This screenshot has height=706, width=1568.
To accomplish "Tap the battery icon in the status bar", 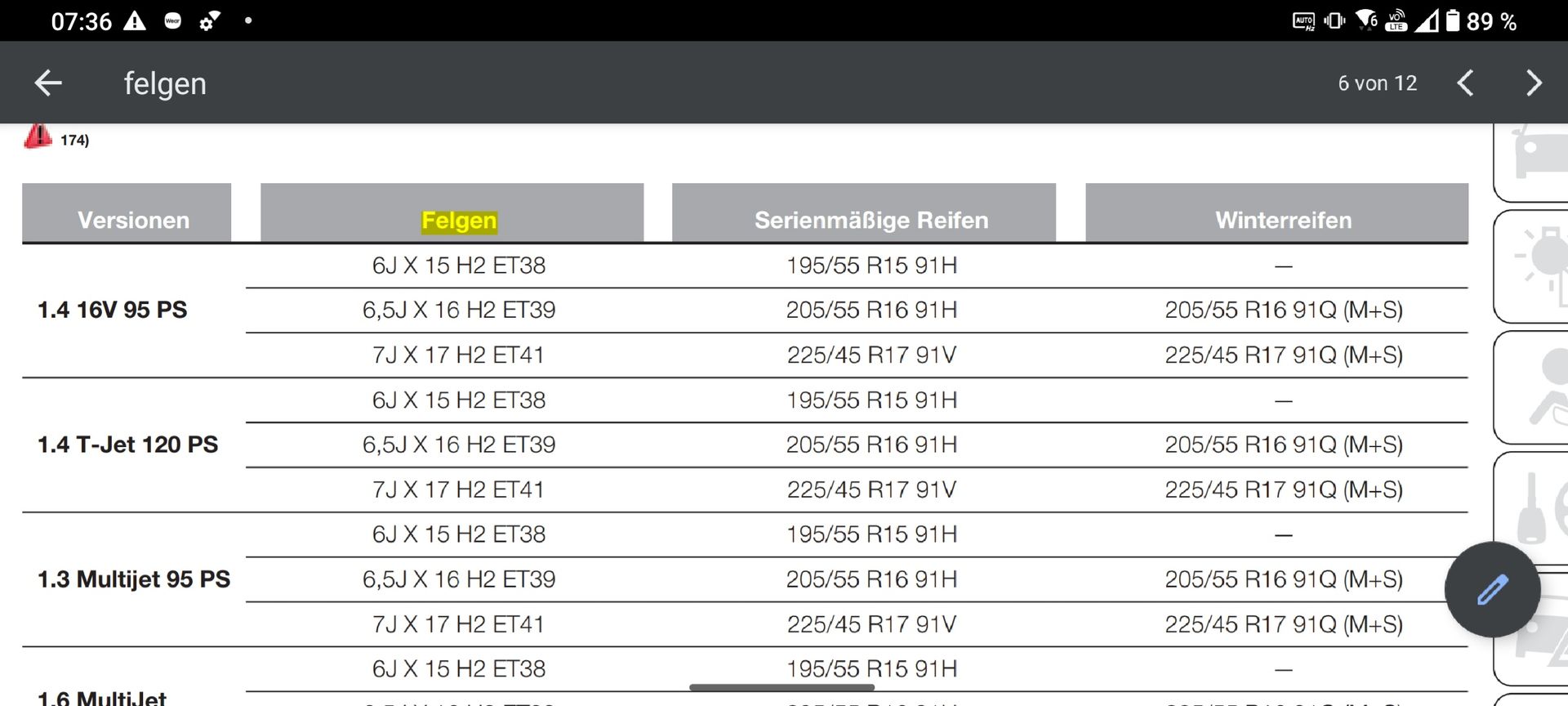I will [x=1453, y=21].
